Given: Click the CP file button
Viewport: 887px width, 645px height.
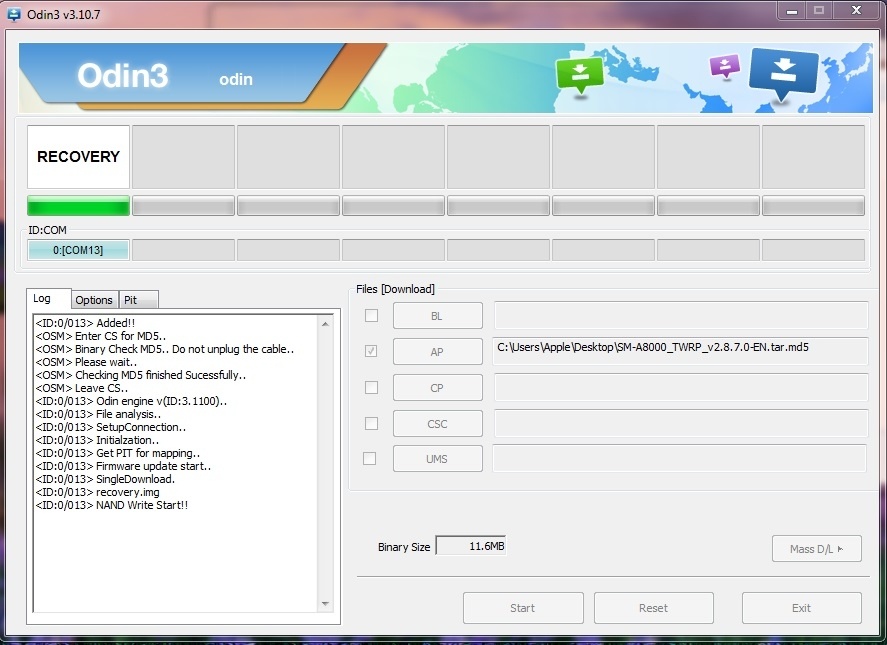Looking at the screenshot, I should (437, 388).
